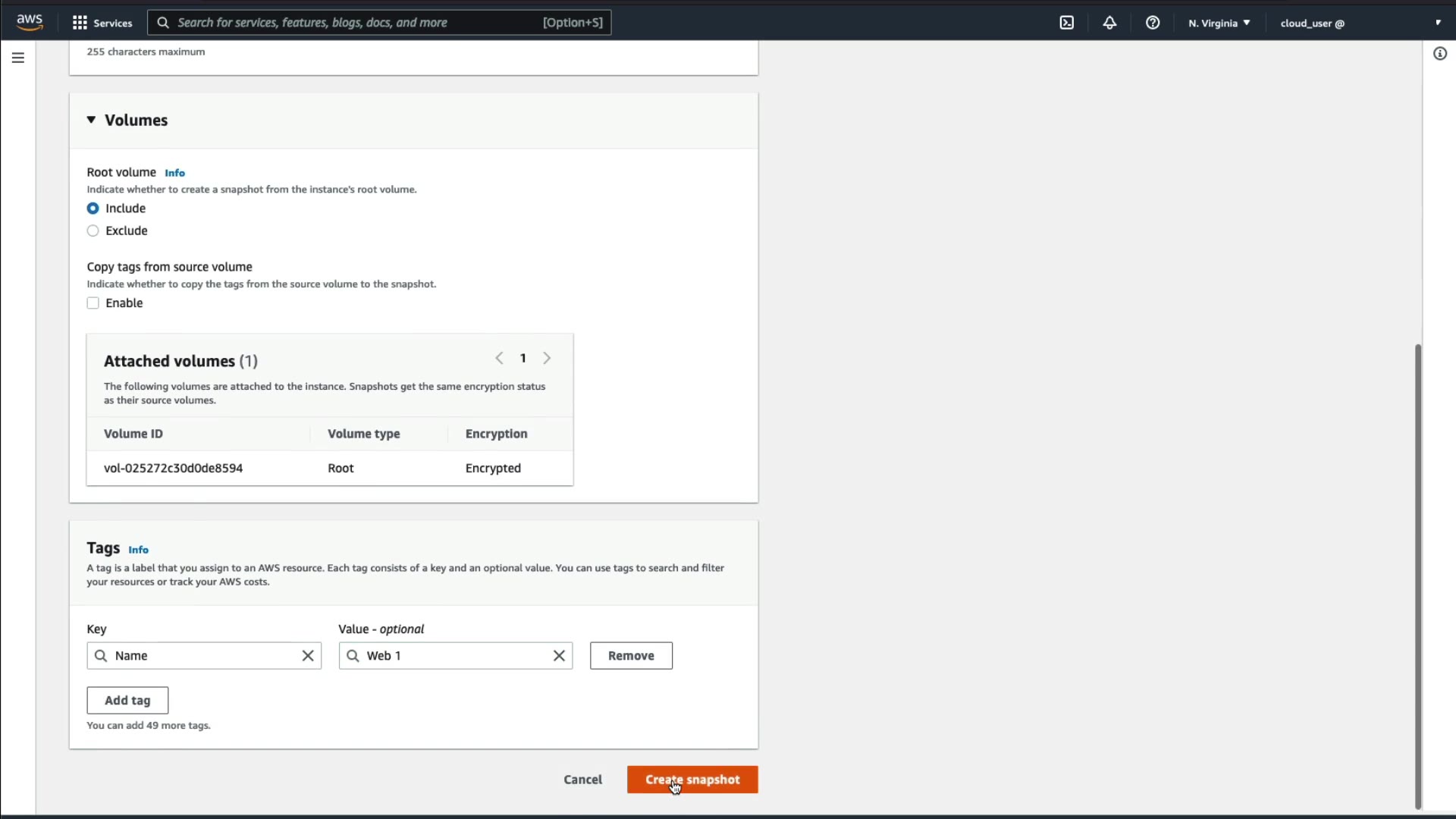This screenshot has height=819, width=1456.
Task: Go to next attached volumes page
Action: click(x=547, y=358)
